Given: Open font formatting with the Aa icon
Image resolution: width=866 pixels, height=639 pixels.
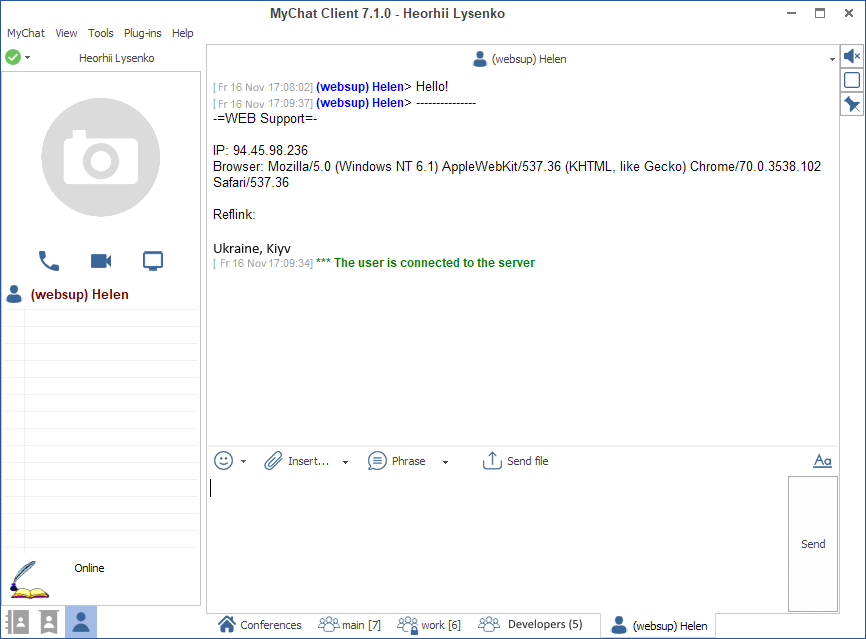Looking at the screenshot, I should click(x=822, y=461).
